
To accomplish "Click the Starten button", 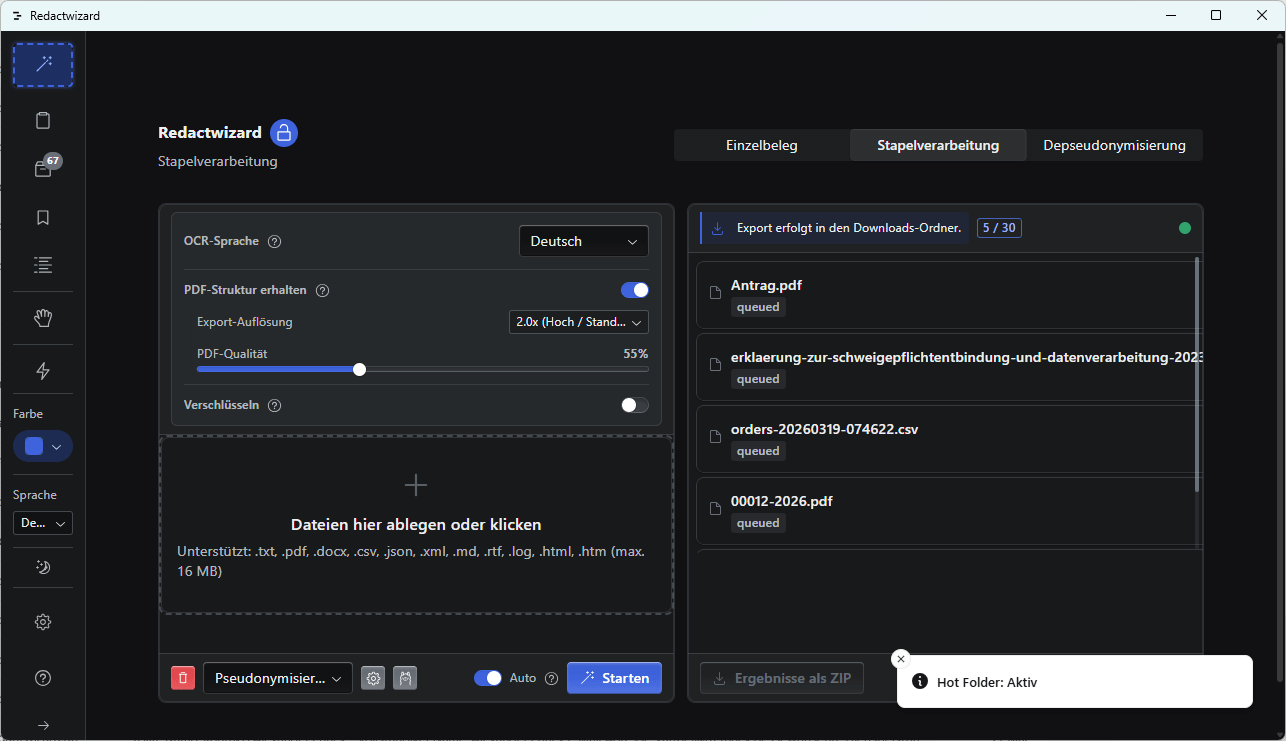I will click(x=615, y=678).
